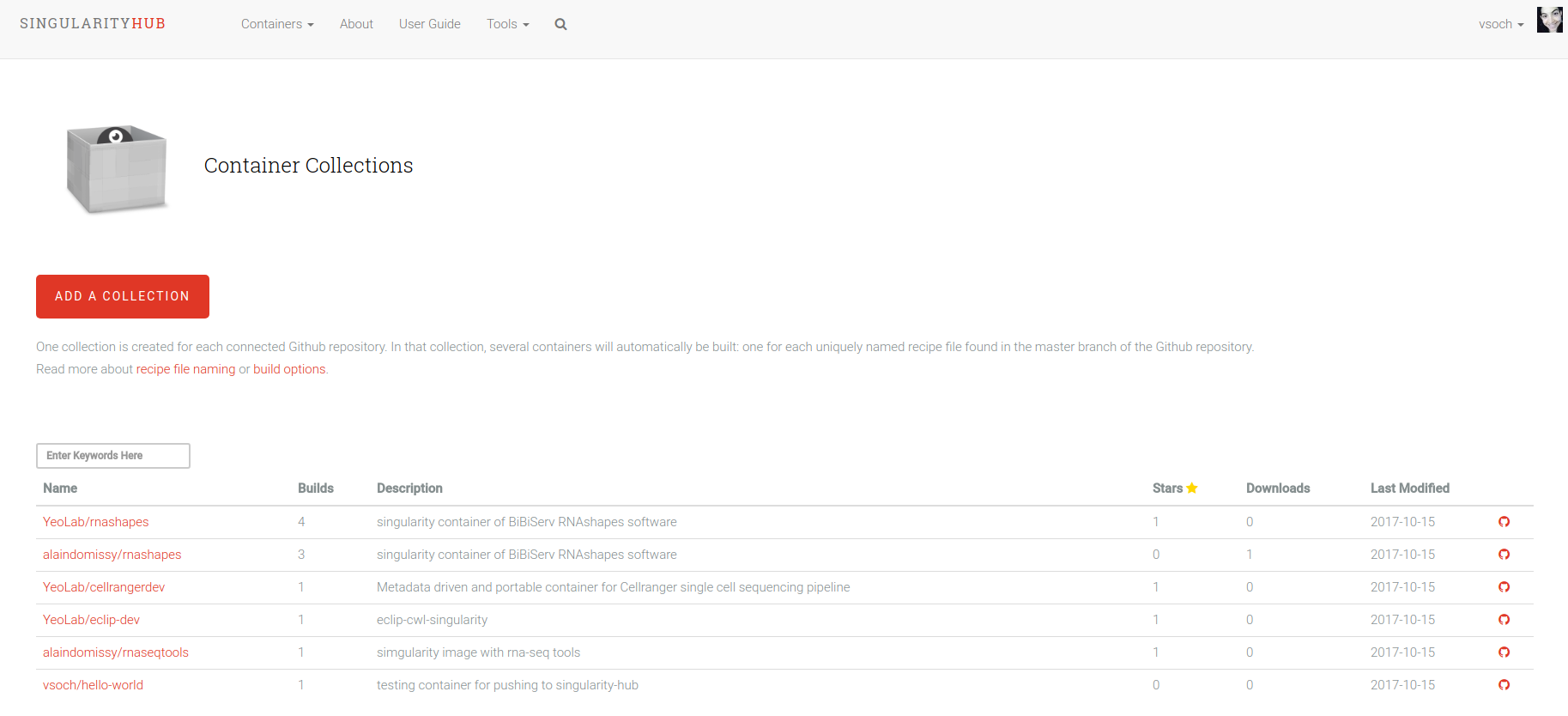Click the Cellranger pipeline description text
Screen dimensions: 1568x716
point(613,587)
